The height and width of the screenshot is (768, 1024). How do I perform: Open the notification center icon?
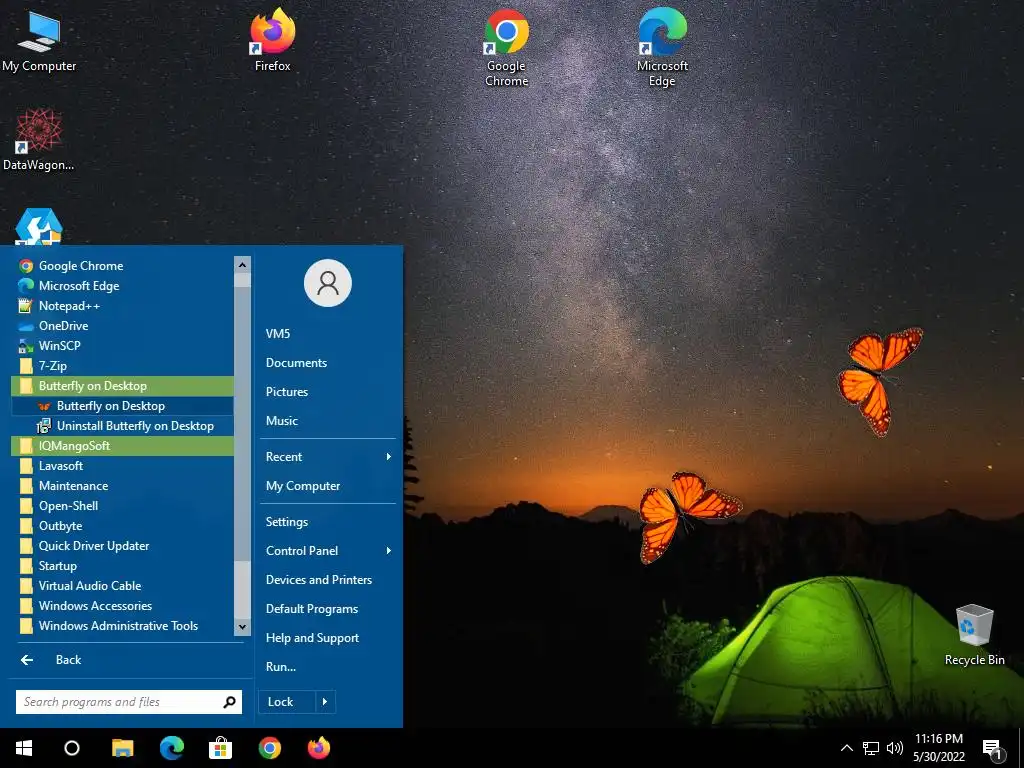click(x=993, y=750)
